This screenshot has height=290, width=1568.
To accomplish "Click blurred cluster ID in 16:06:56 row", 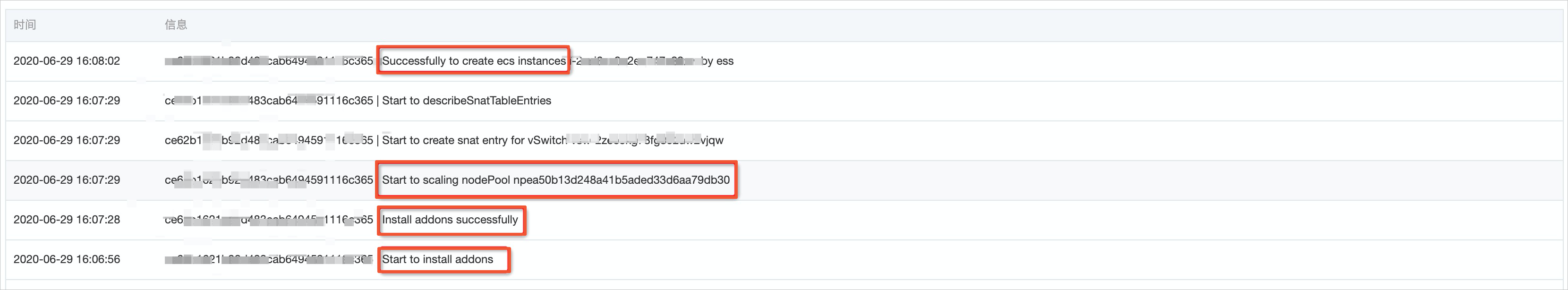I will (268, 259).
